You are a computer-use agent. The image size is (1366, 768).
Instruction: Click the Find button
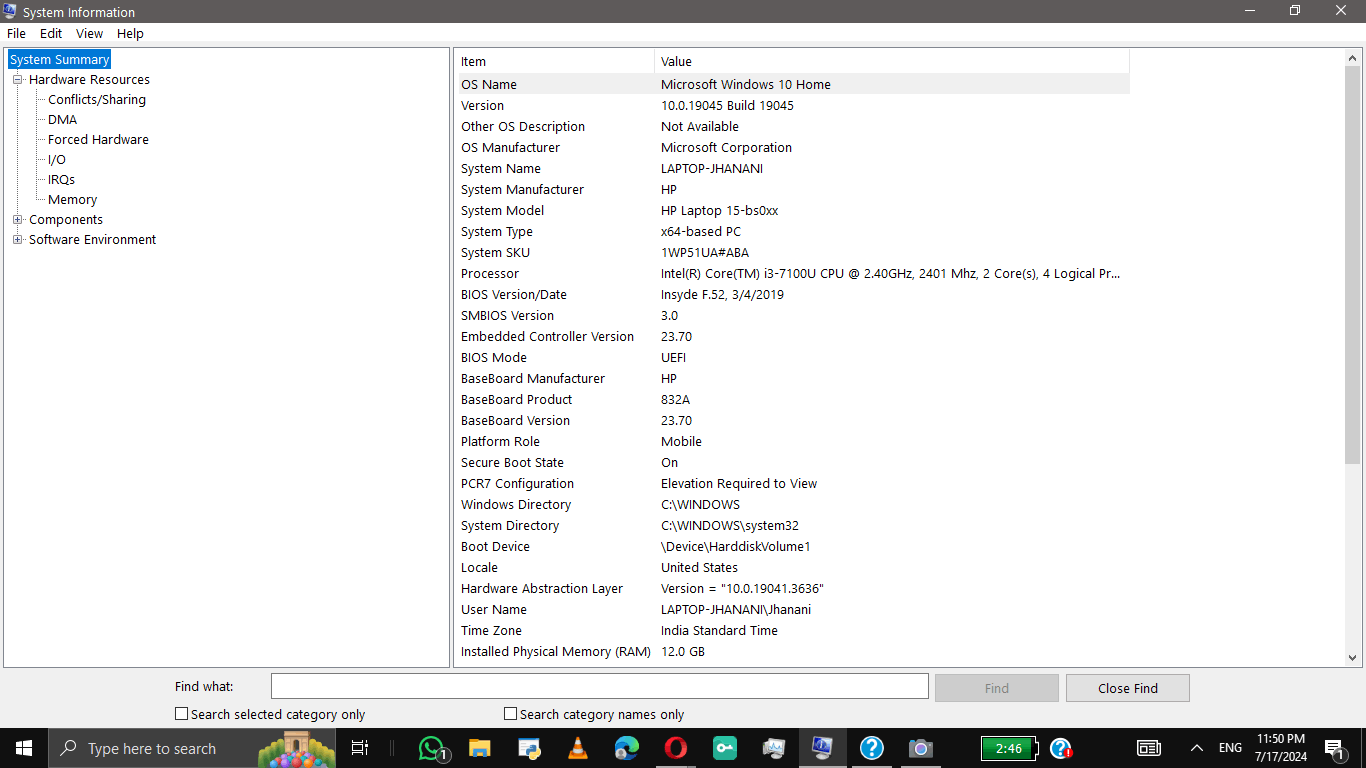(996, 688)
